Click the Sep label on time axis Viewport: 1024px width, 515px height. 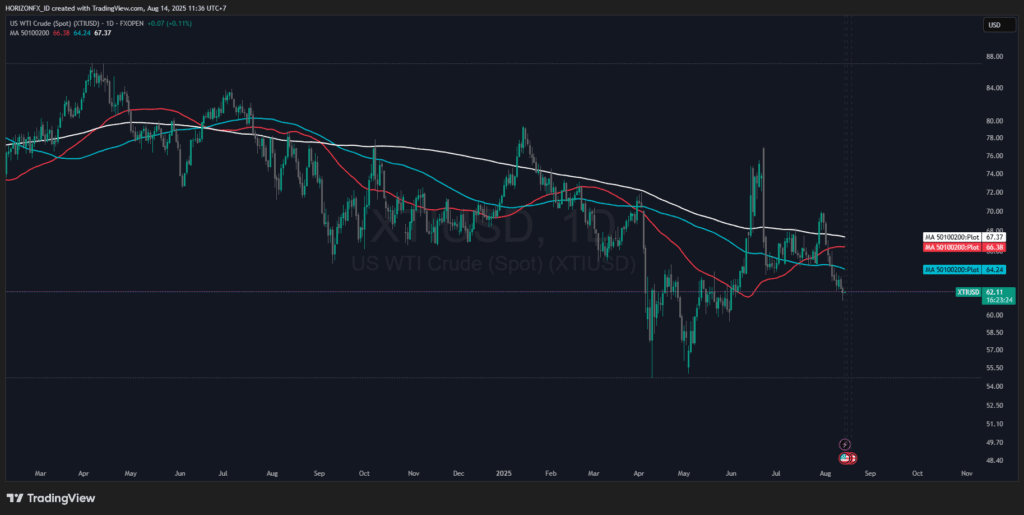coord(868,471)
